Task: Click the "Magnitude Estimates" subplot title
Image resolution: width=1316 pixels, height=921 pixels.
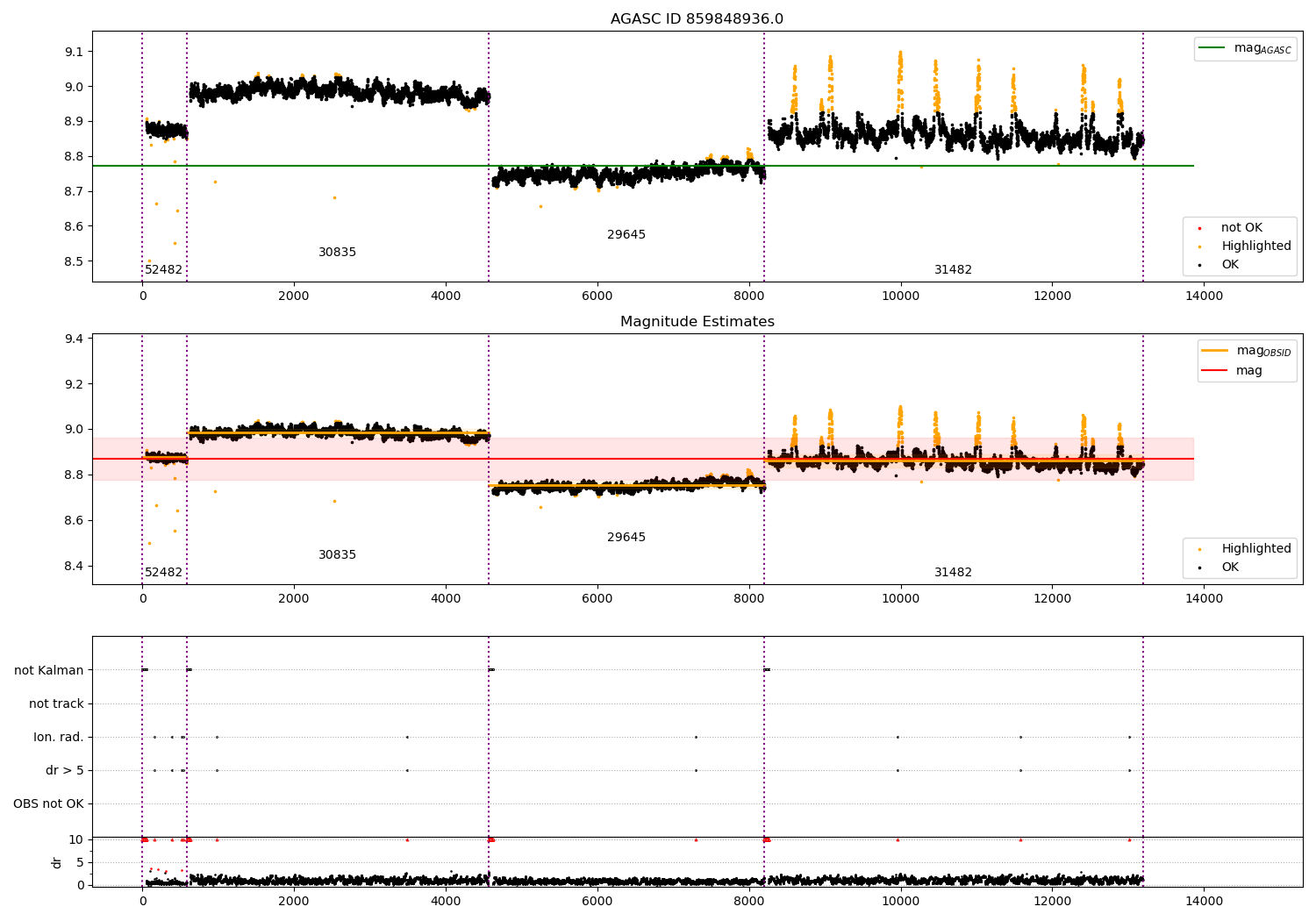Action: coord(697,322)
